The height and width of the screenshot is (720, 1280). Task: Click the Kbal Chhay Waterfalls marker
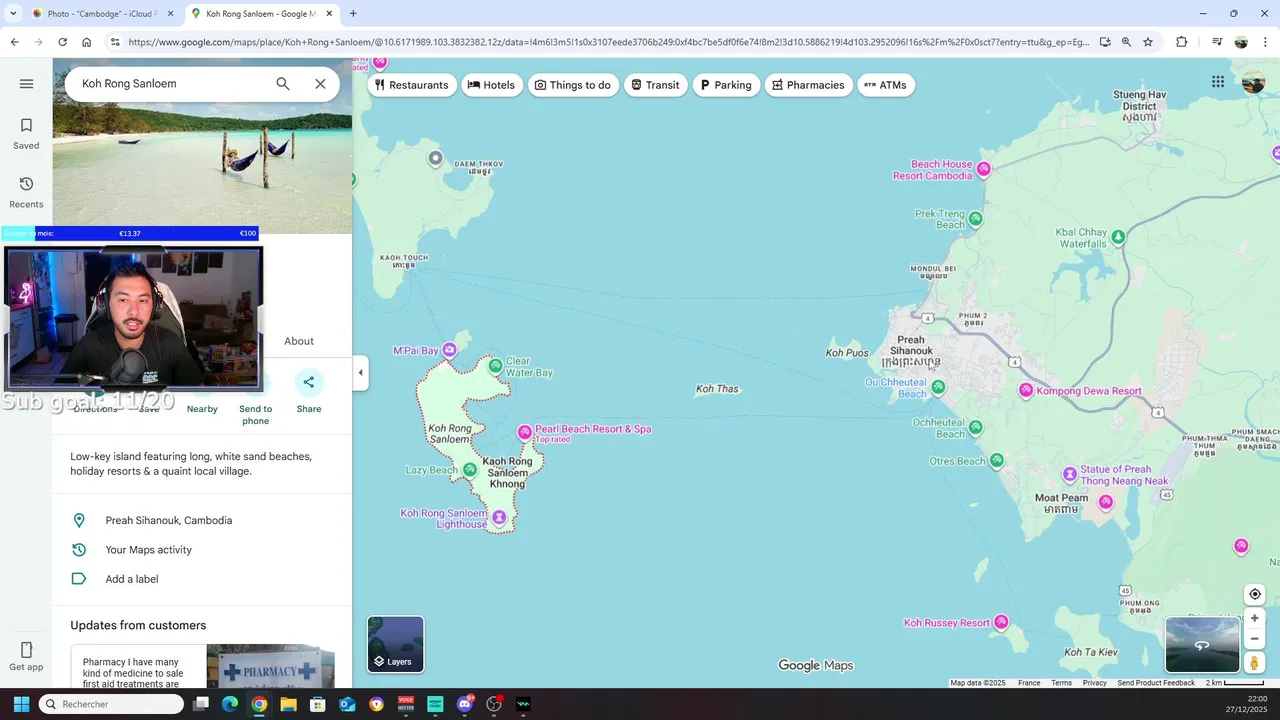click(x=1119, y=237)
